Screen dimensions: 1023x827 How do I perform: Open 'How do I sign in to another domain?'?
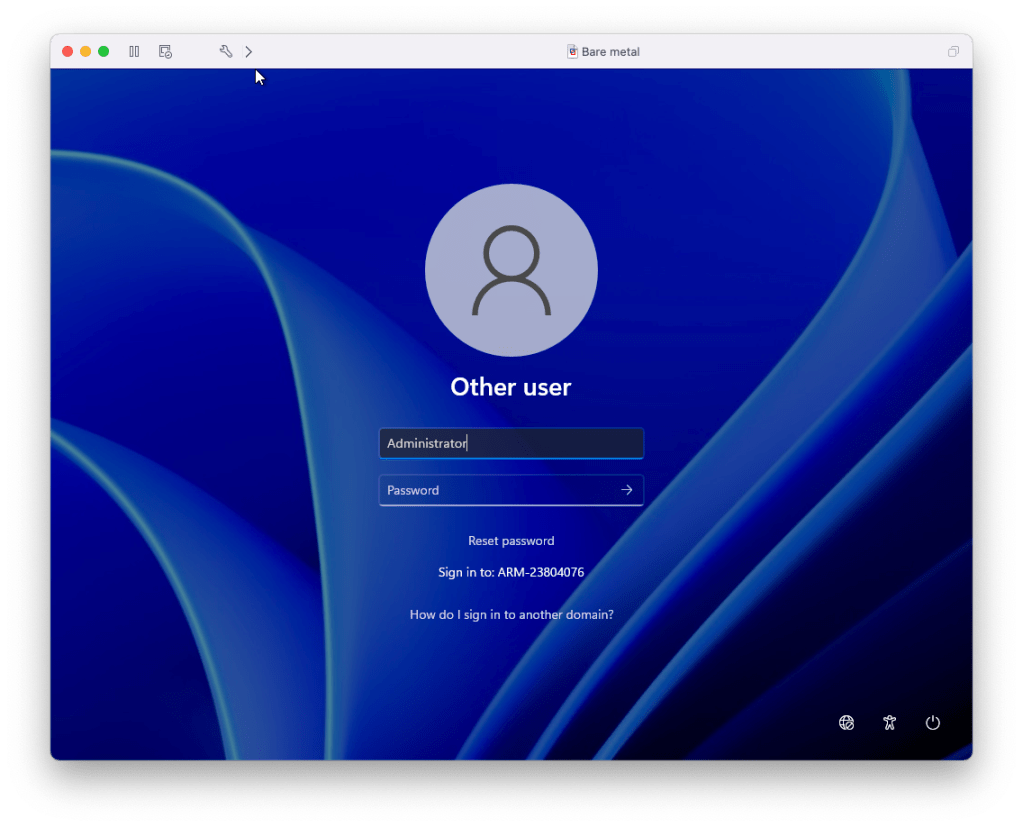[511, 615]
